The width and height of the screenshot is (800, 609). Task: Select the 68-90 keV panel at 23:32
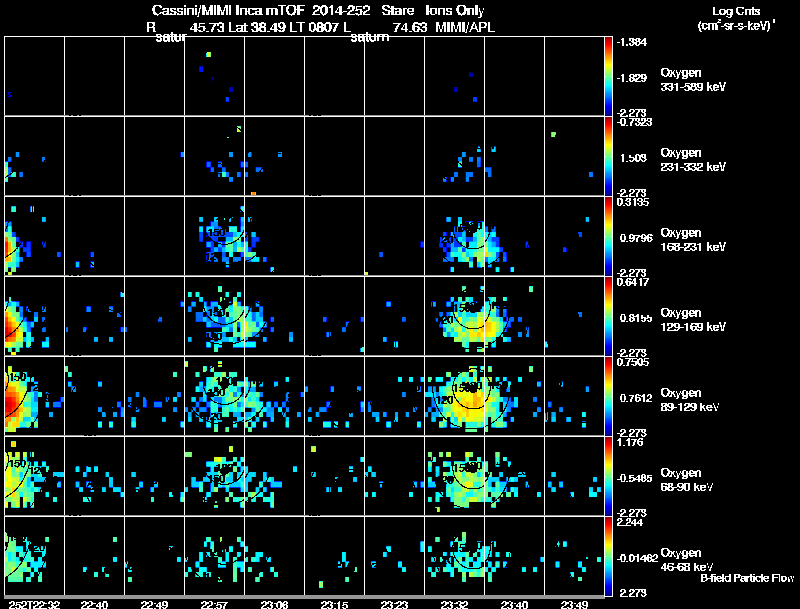(455, 476)
